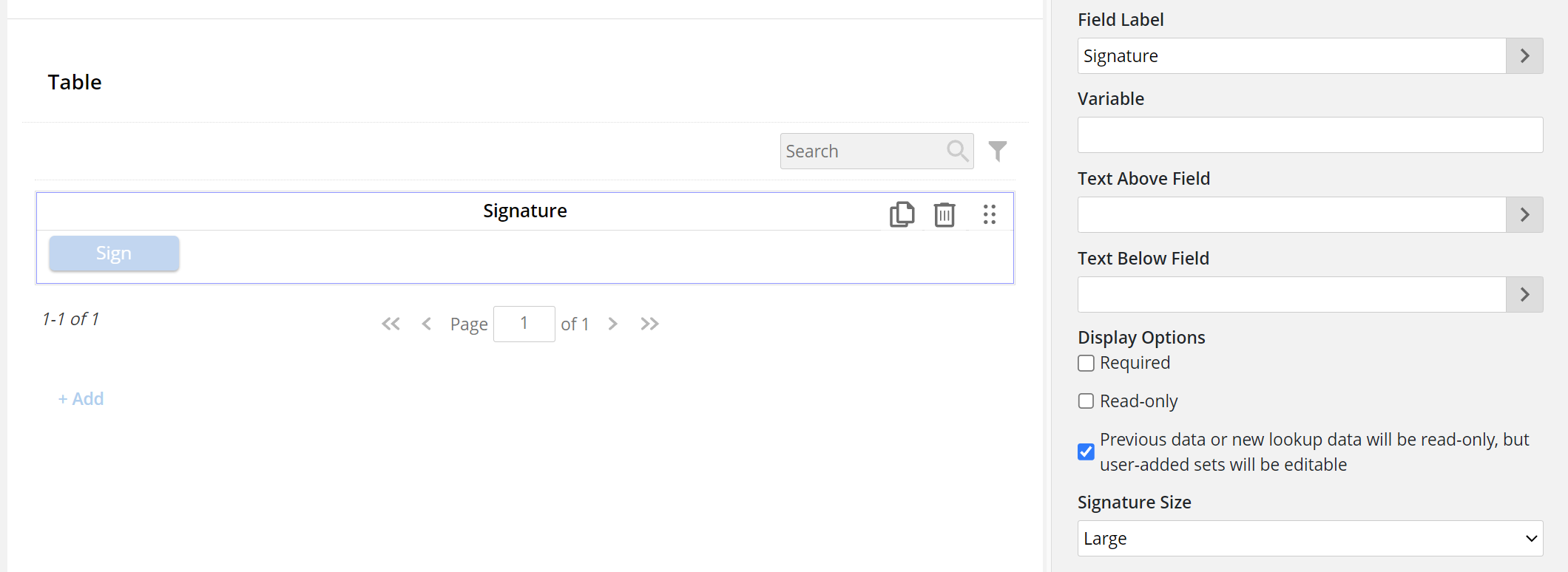Toggle the Read-only checkbox
Viewport: 1568px width, 572px height.
pos(1086,401)
